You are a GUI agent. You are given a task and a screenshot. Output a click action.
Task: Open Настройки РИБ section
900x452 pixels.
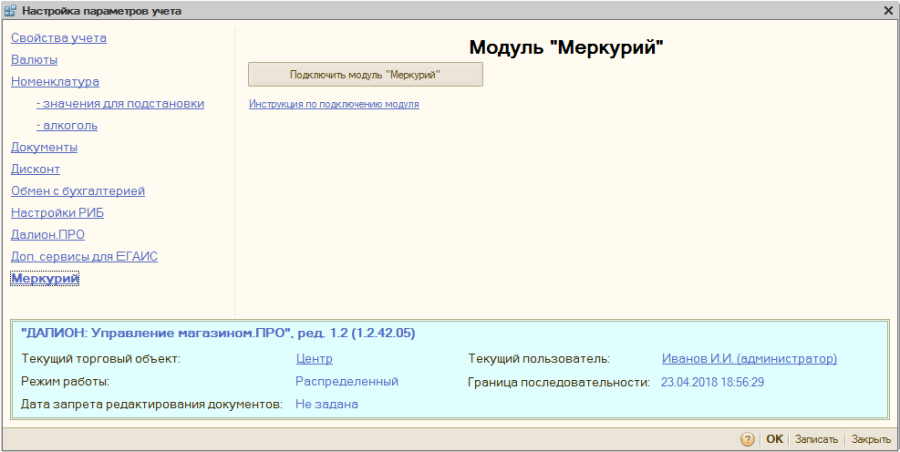[x=57, y=213]
